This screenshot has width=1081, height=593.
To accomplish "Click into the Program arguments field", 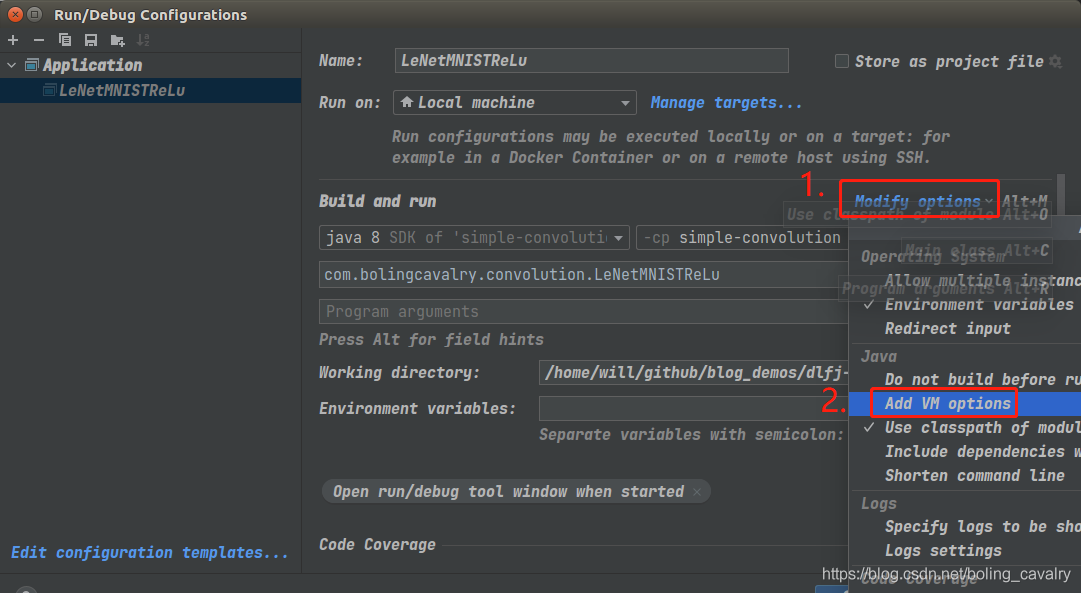I will coord(580,312).
